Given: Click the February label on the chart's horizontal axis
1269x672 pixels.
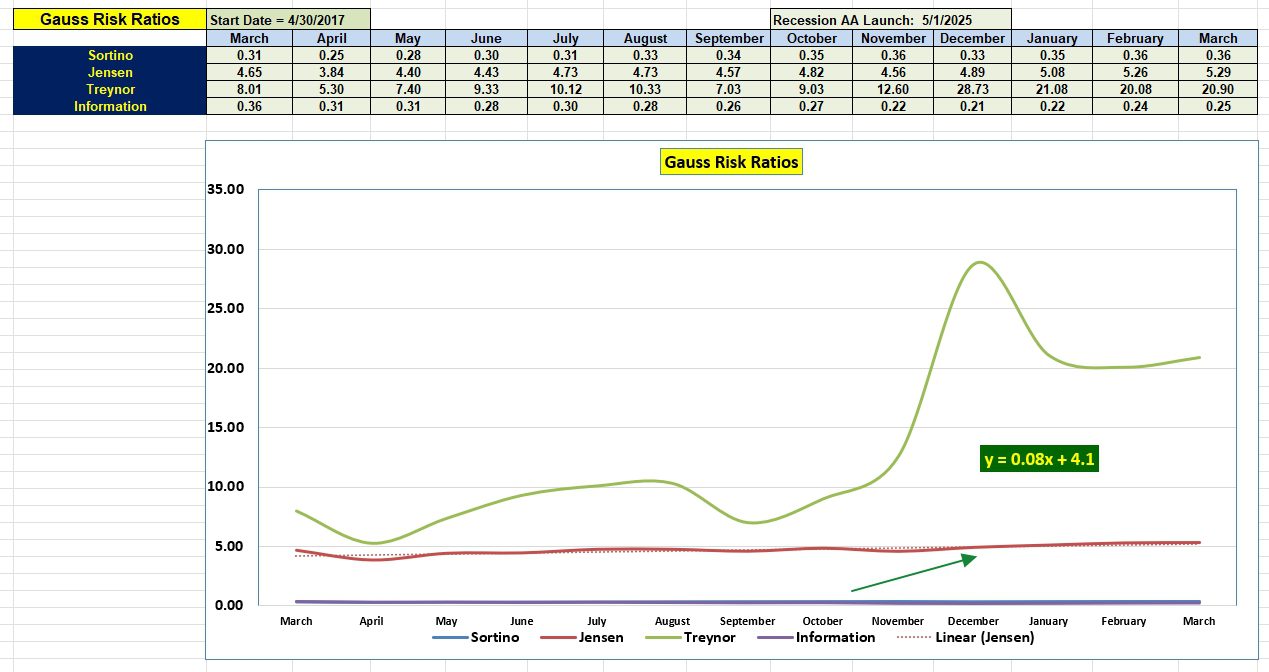Looking at the screenshot, I should [x=1124, y=621].
